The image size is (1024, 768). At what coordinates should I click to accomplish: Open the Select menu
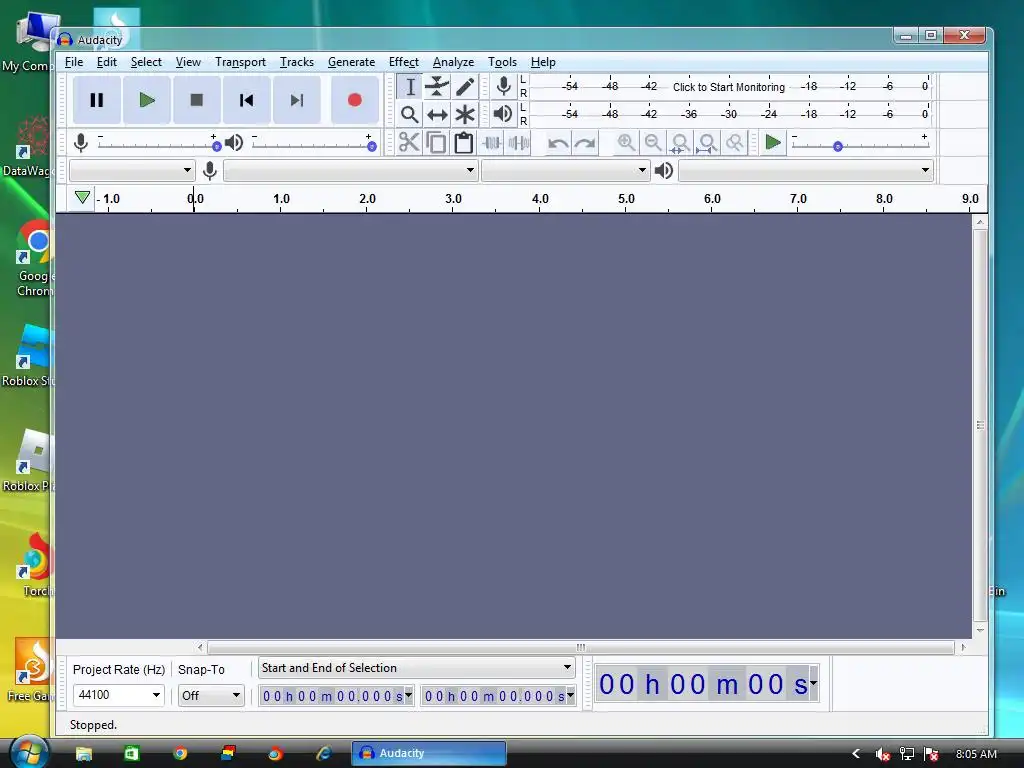146,62
